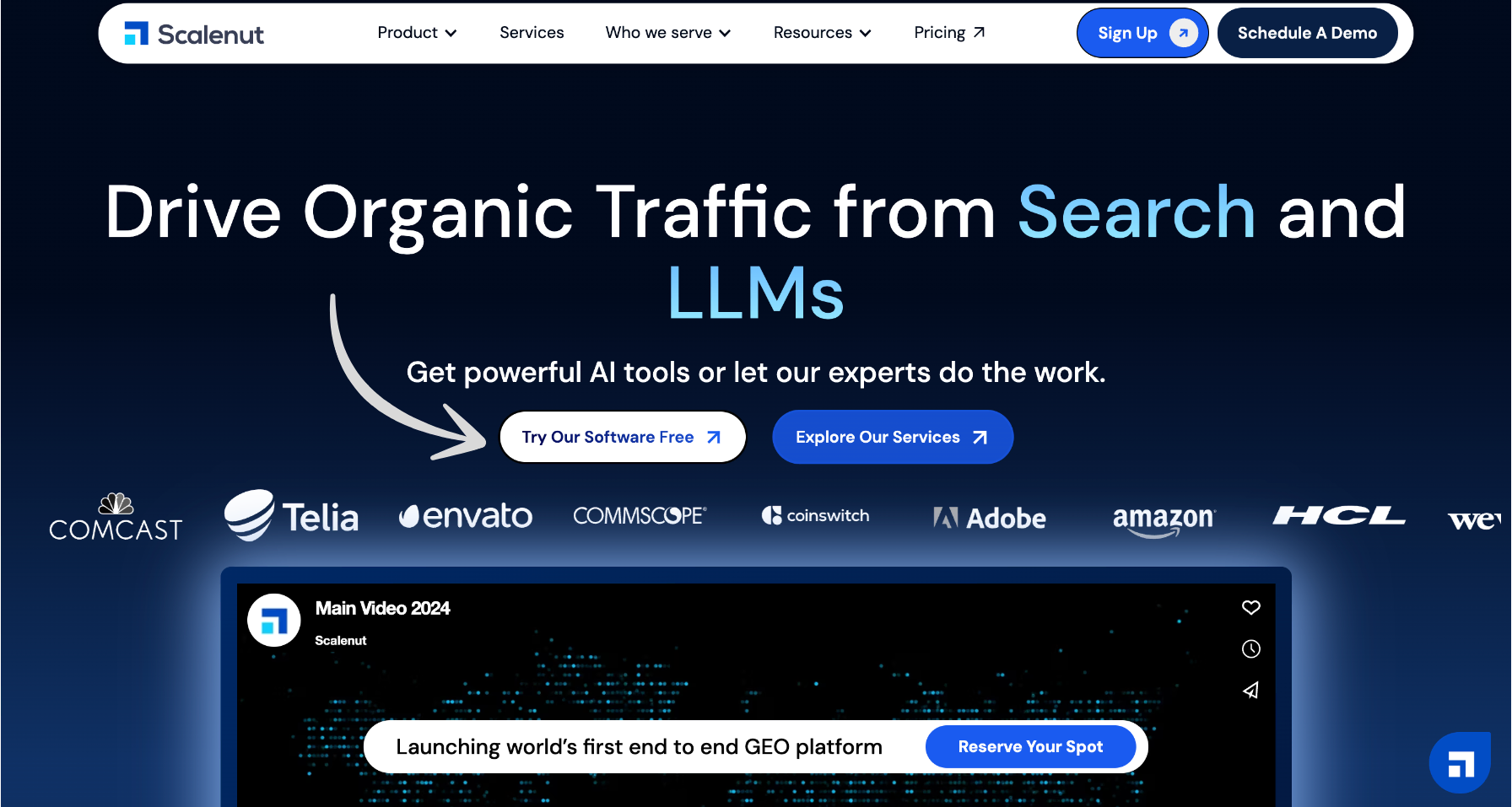
Task: Share the video using paper plane icon
Action: pos(1250,691)
